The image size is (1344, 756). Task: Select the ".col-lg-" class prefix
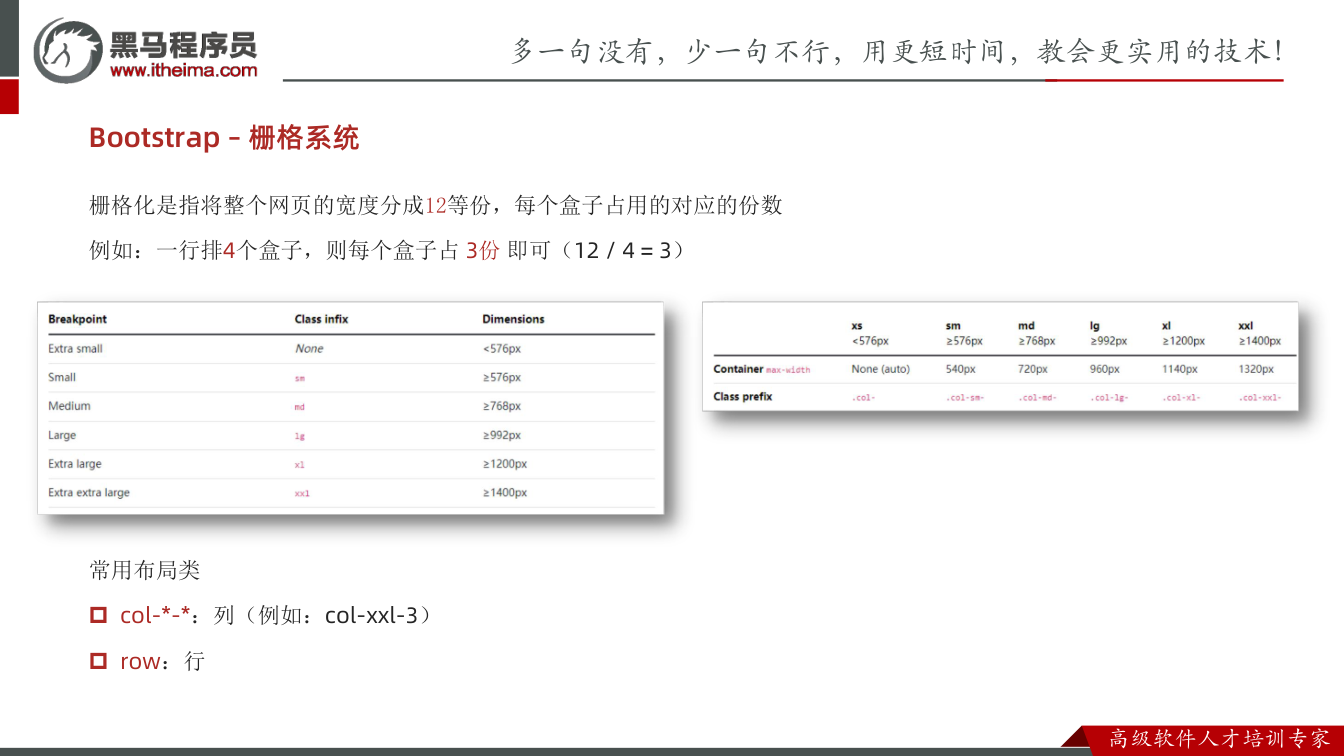click(x=1110, y=398)
